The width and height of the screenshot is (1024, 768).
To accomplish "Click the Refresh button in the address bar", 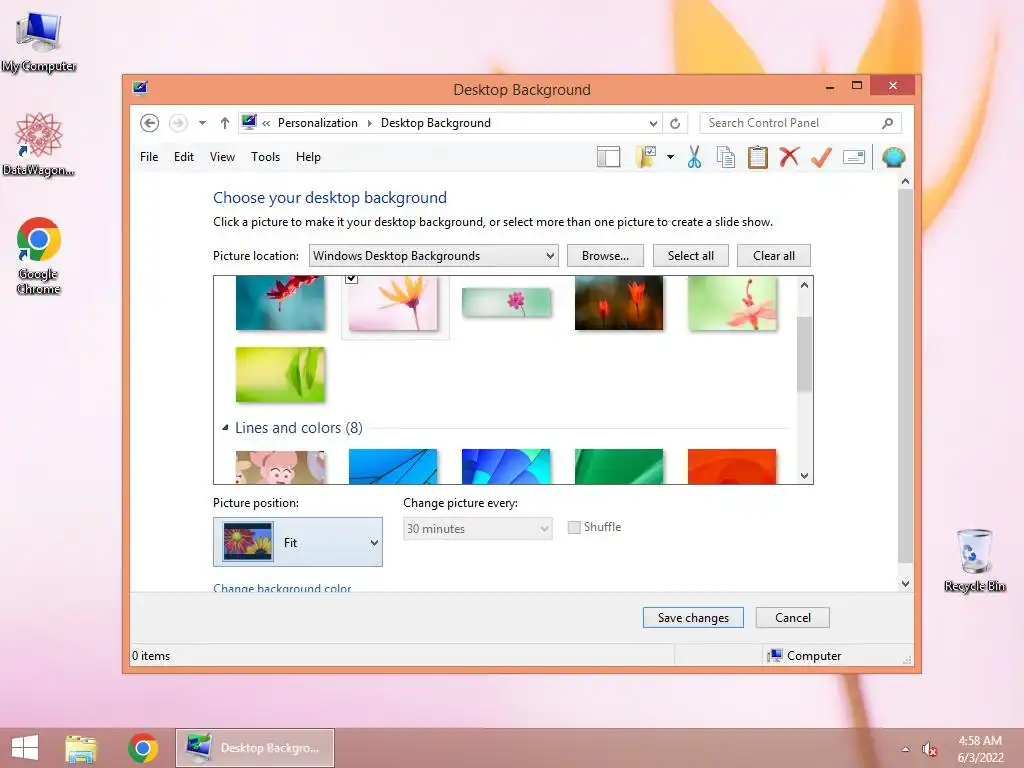I will coord(675,123).
